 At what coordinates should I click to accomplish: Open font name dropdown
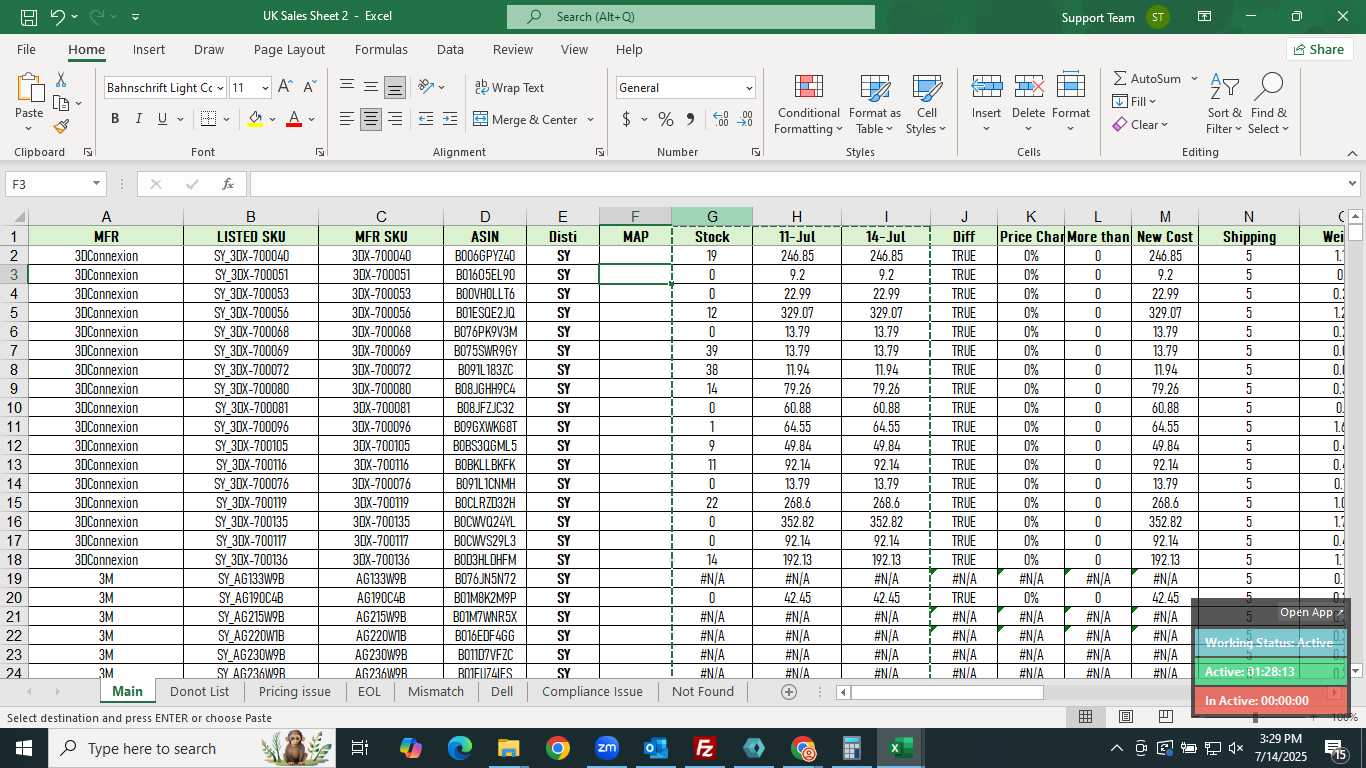pos(220,88)
